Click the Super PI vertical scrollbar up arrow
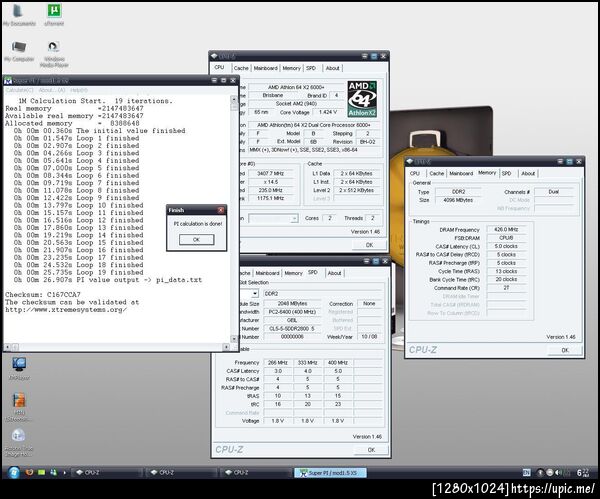 point(234,99)
